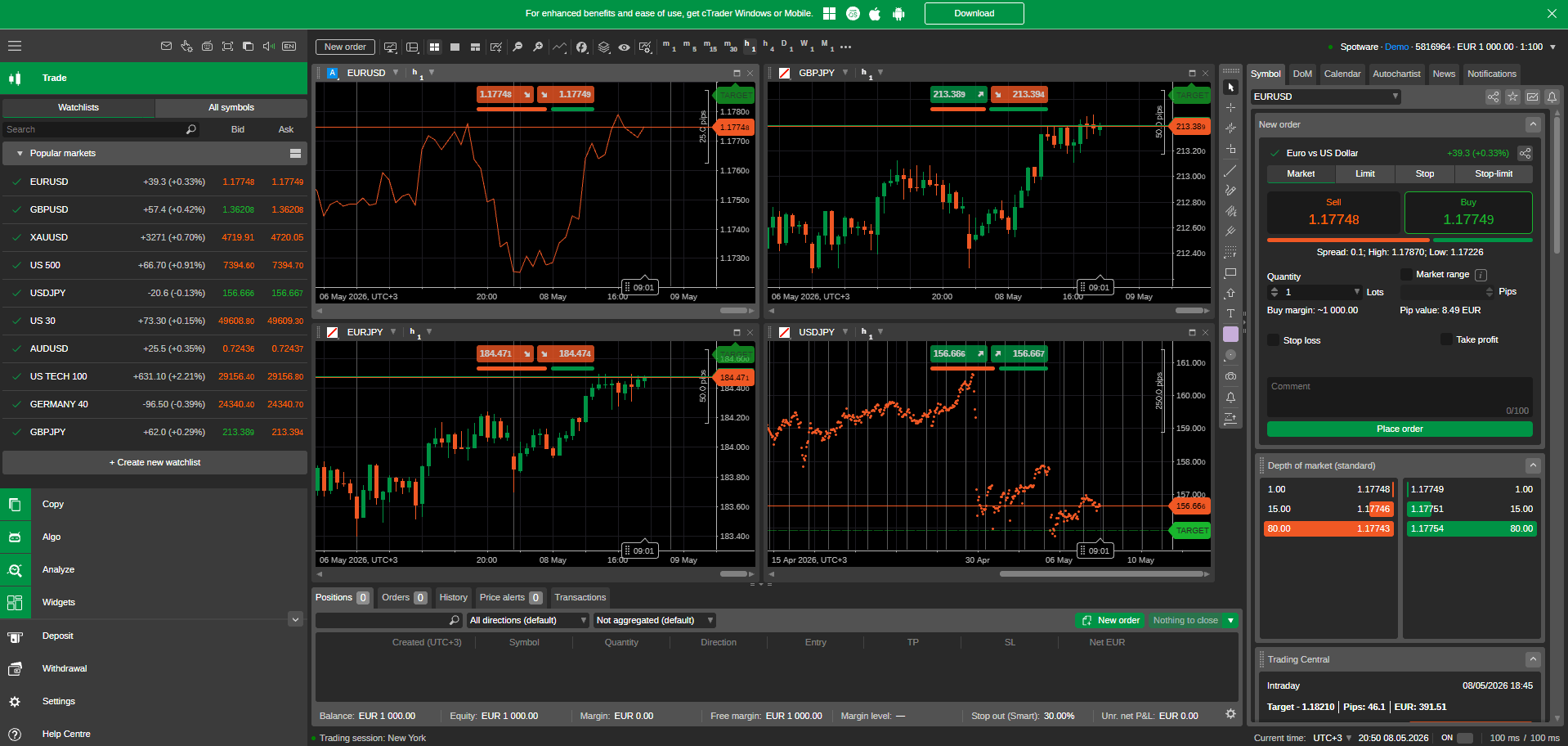1568x746 pixels.
Task: Switch to All symbols tab
Action: tap(231, 107)
